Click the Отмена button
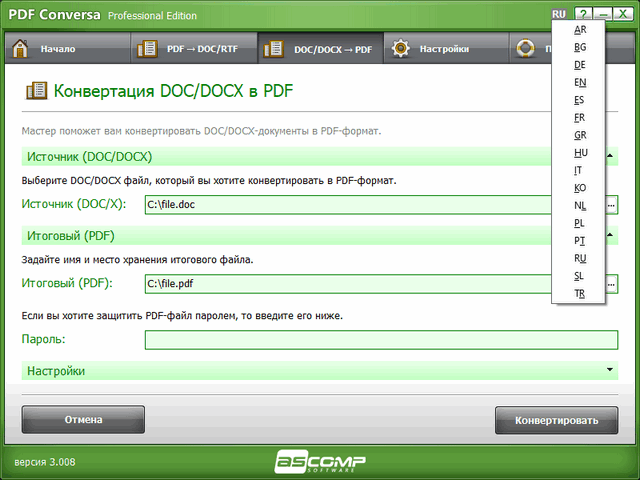Screen dimensions: 640x480 point(83,420)
